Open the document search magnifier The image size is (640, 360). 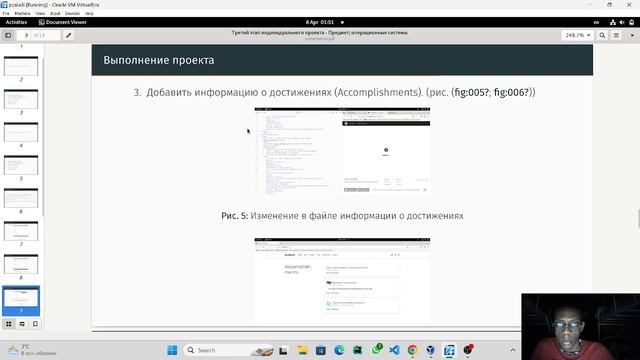[x=602, y=36]
